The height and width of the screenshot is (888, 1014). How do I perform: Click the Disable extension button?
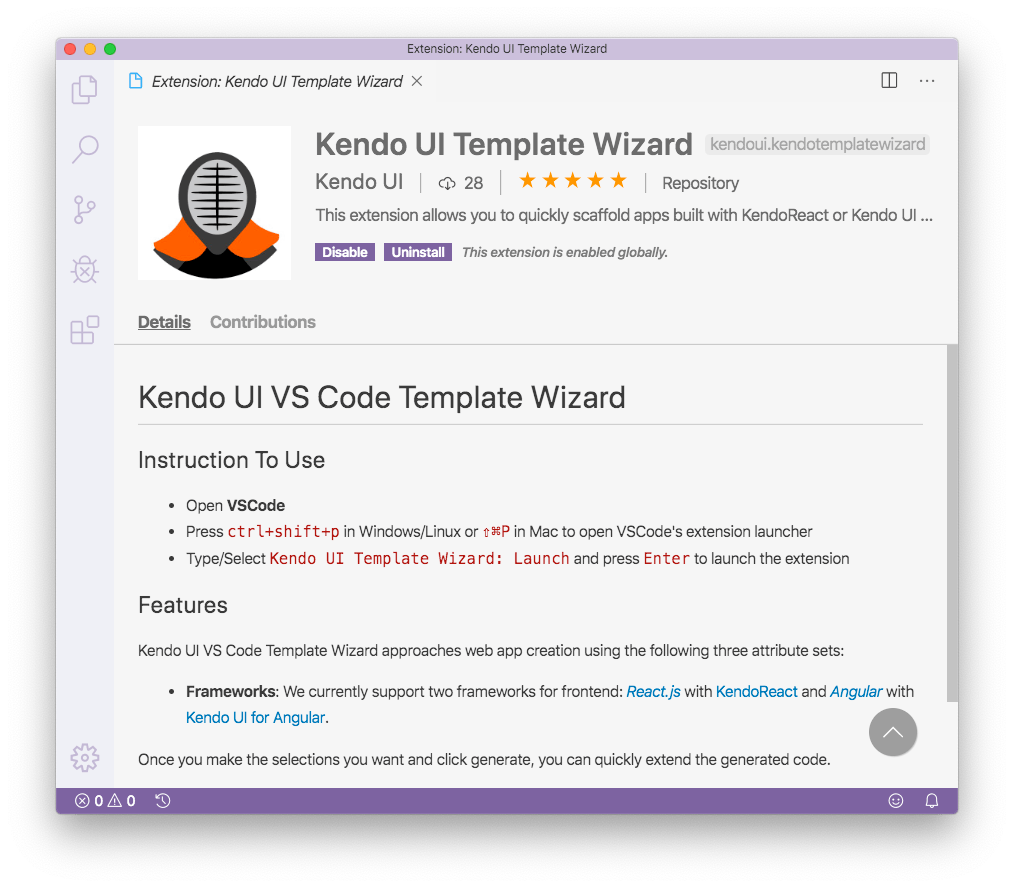coord(345,252)
